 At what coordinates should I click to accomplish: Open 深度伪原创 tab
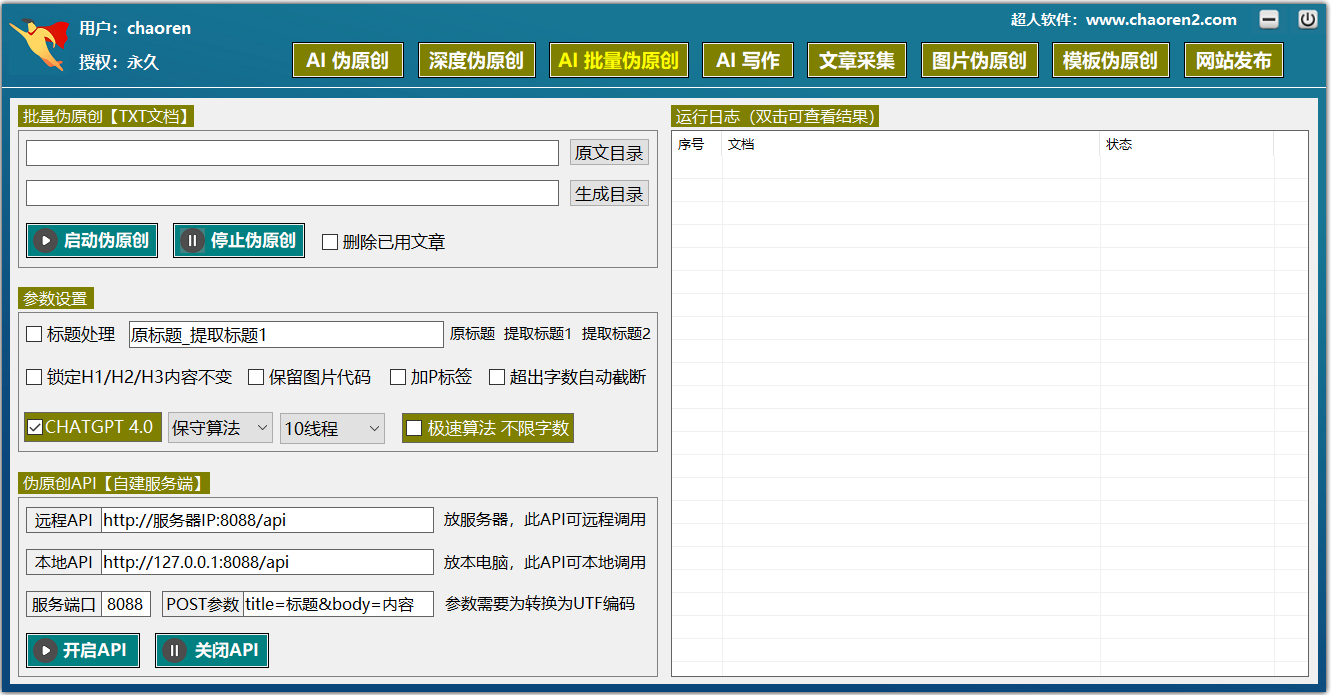[x=476, y=60]
